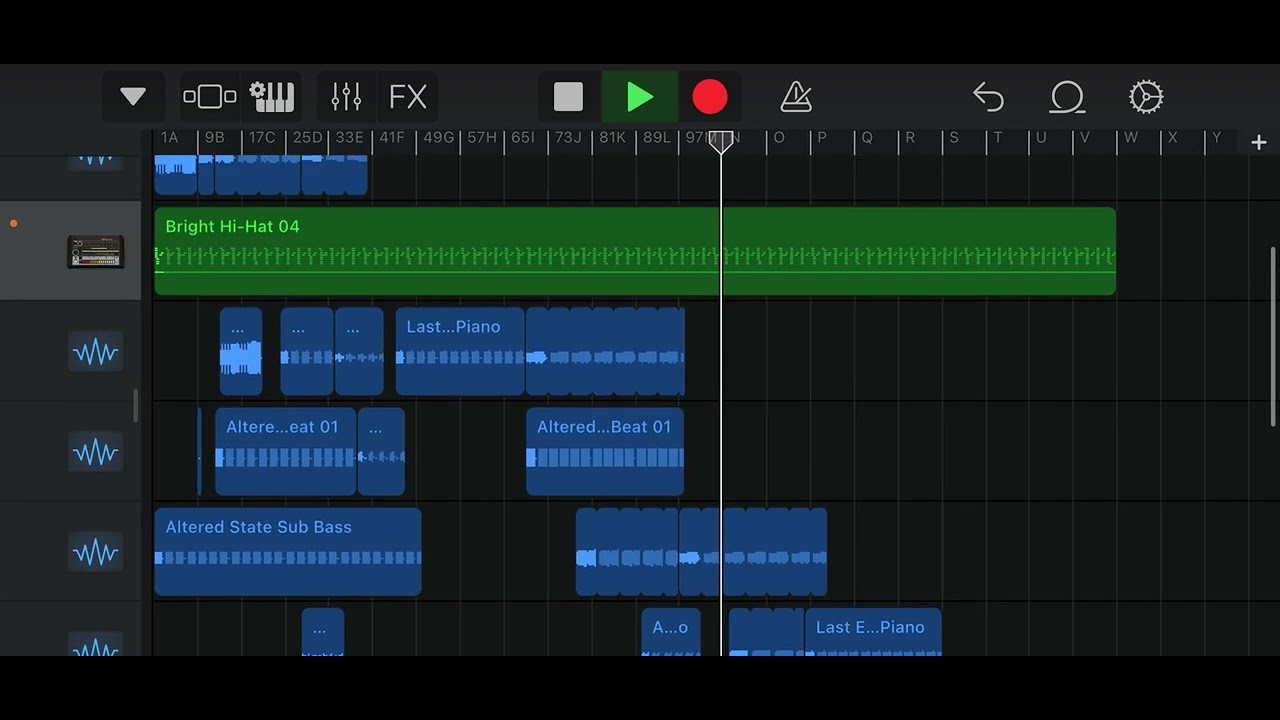Viewport: 1280px width, 720px height.
Task: Select the Last...Piano region
Action: point(460,351)
